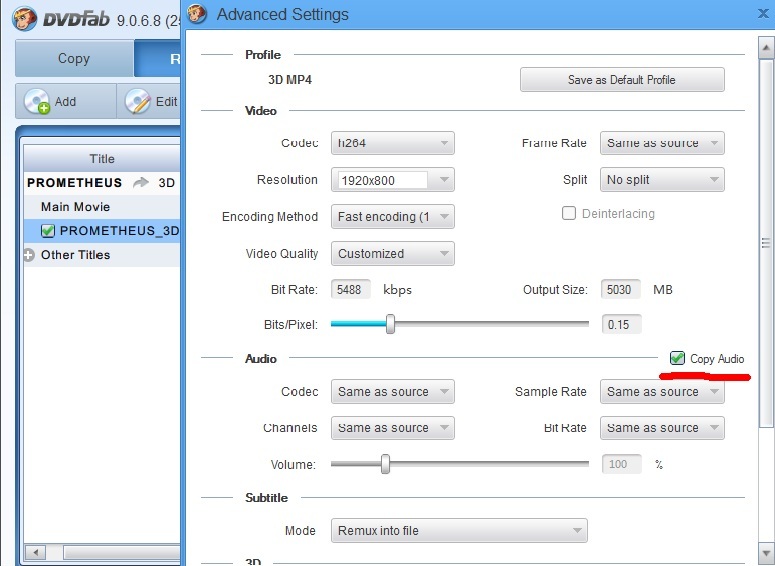Click the Add disc icon button
The image size is (775, 566).
(x=37, y=101)
